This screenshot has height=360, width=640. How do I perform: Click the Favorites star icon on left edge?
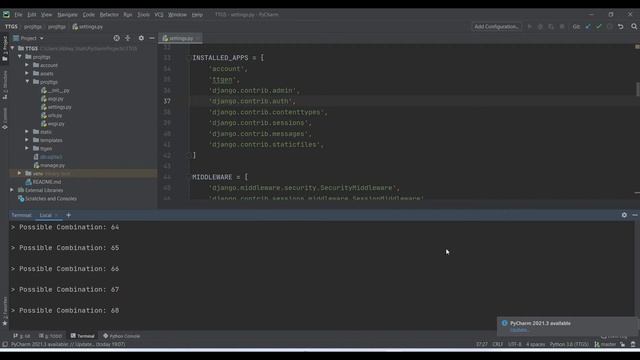(5, 323)
